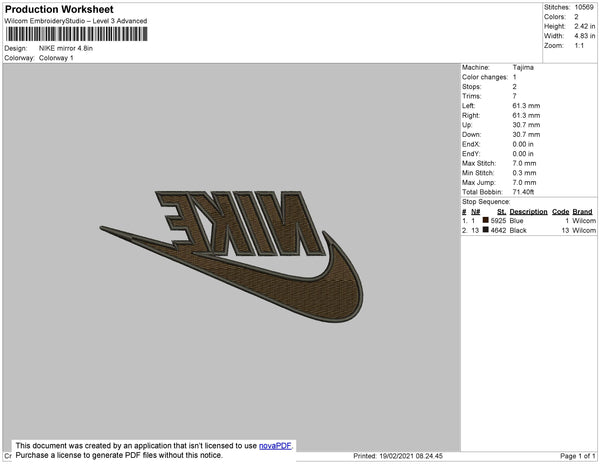Click the barcode under the worksheet title
The height and width of the screenshot is (464, 600).
coord(77,34)
